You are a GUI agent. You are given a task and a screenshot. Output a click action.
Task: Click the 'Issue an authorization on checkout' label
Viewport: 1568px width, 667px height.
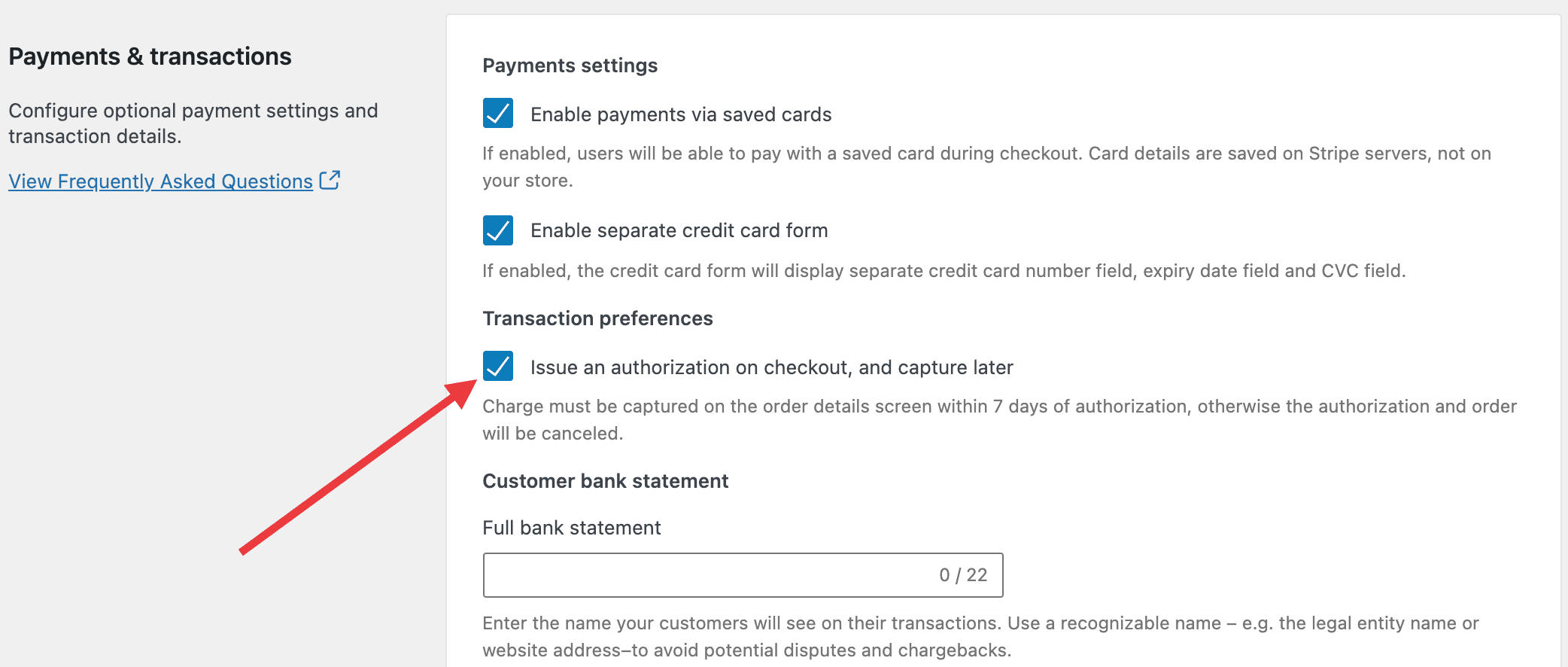click(772, 367)
